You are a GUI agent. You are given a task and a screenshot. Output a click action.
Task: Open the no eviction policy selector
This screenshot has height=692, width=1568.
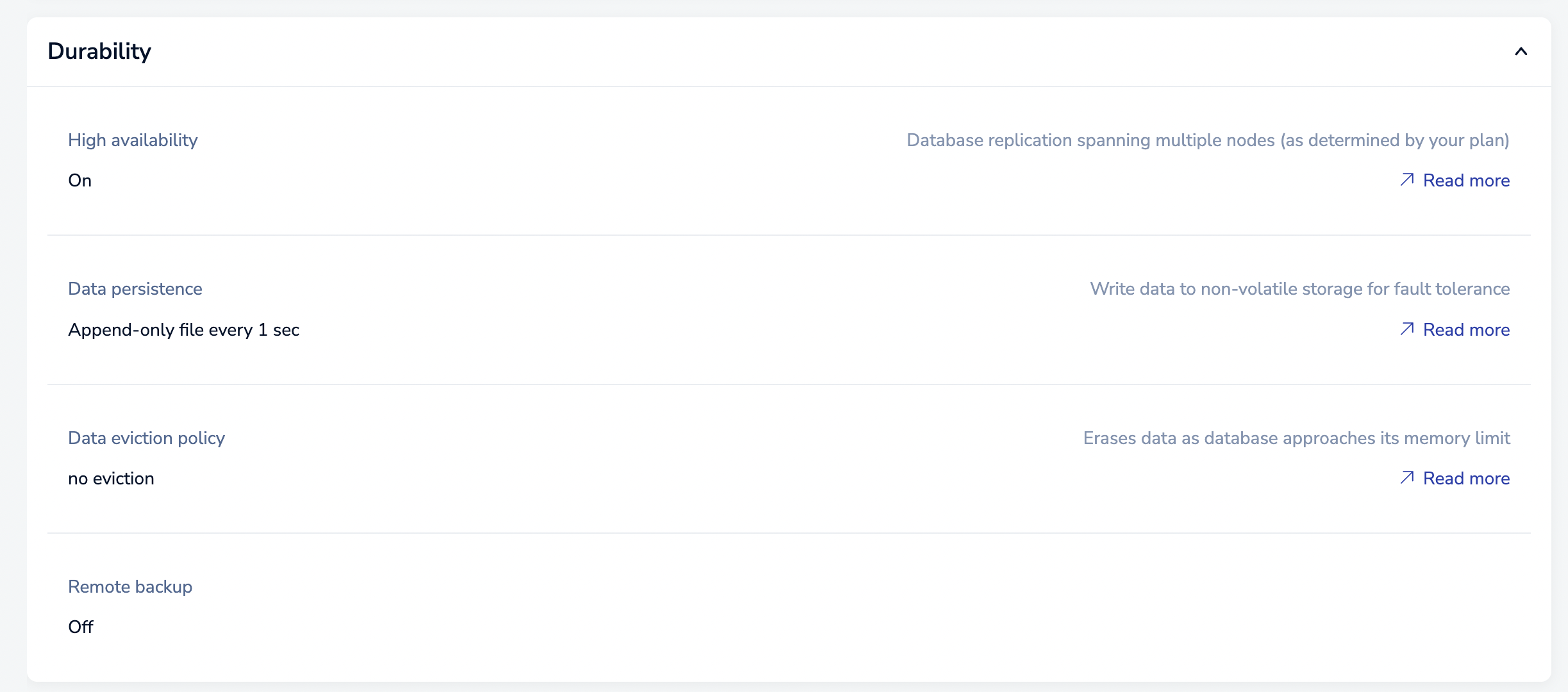pos(111,478)
